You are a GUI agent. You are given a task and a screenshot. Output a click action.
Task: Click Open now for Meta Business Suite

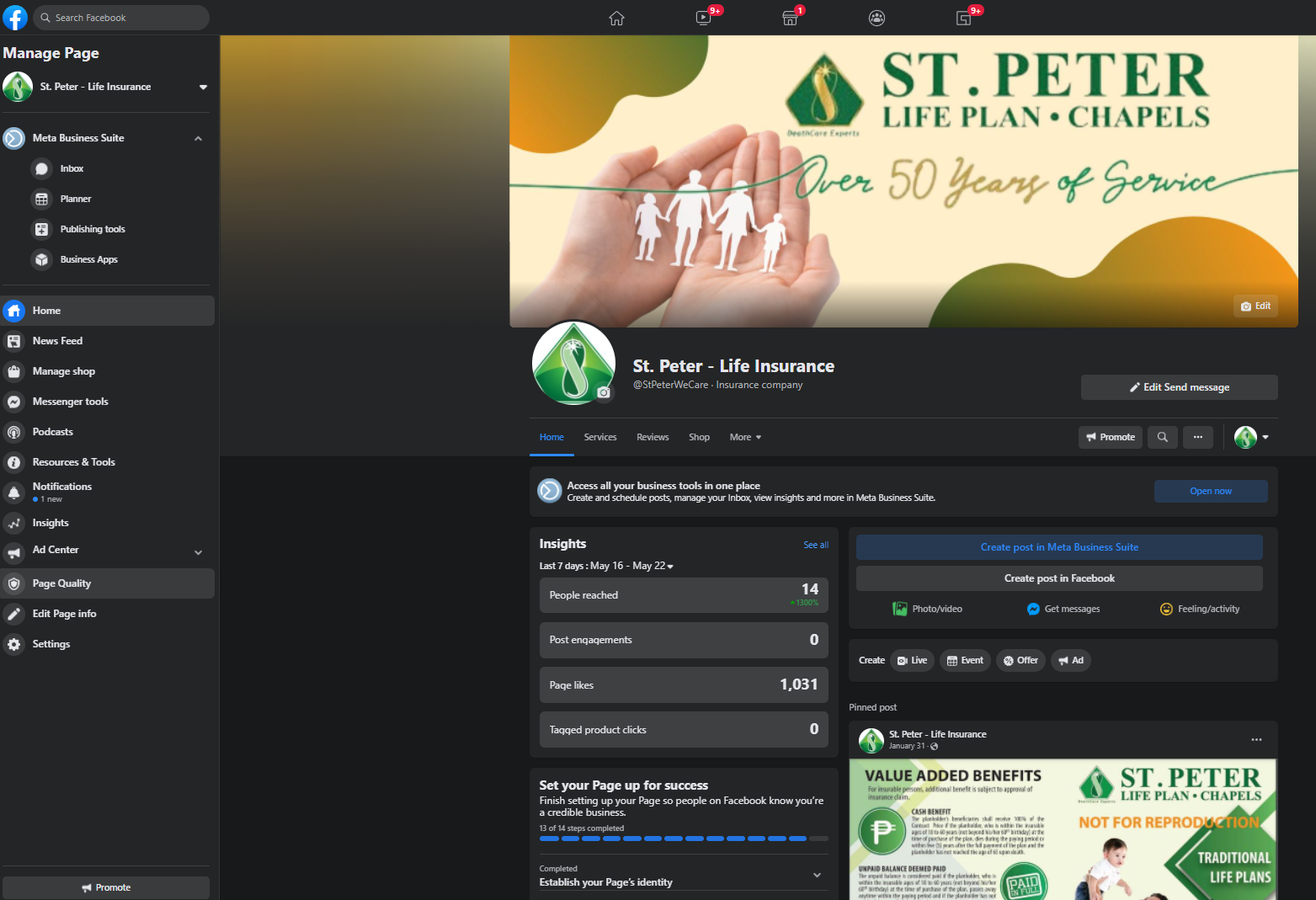click(x=1211, y=491)
